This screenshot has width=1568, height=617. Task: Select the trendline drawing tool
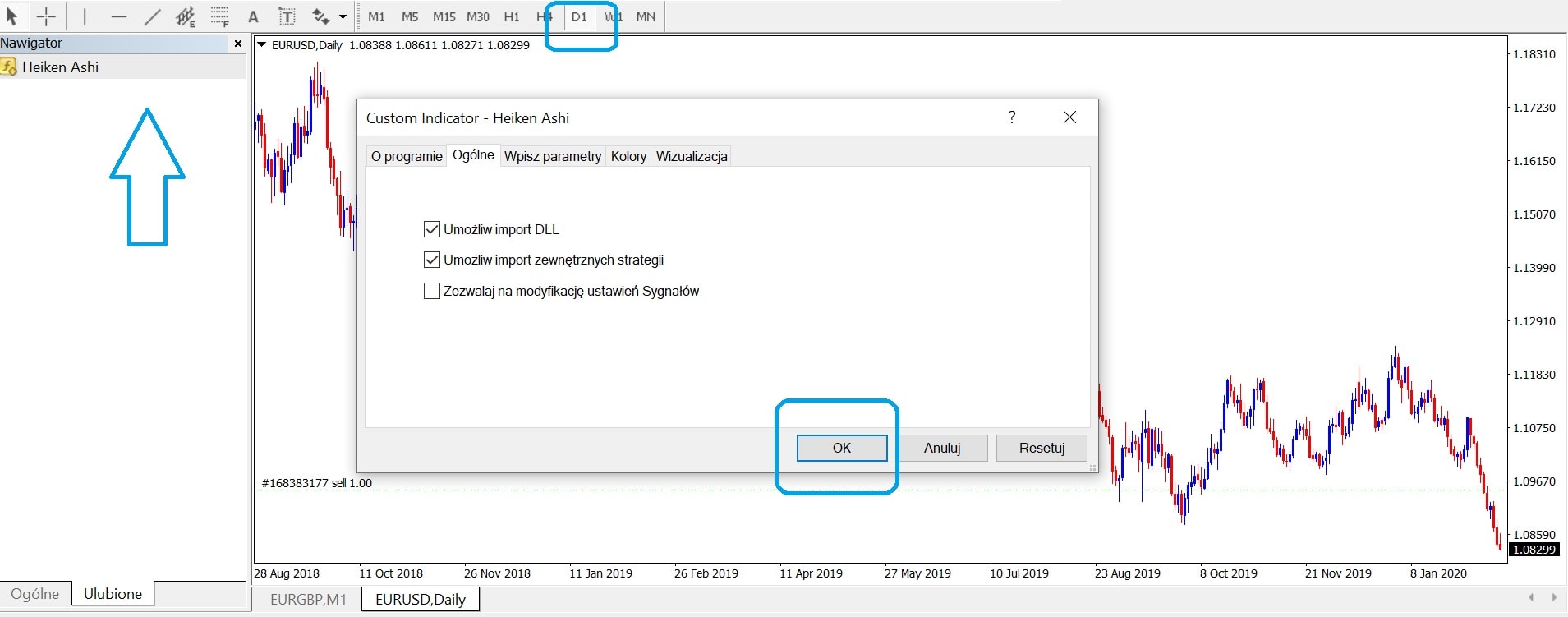click(153, 16)
